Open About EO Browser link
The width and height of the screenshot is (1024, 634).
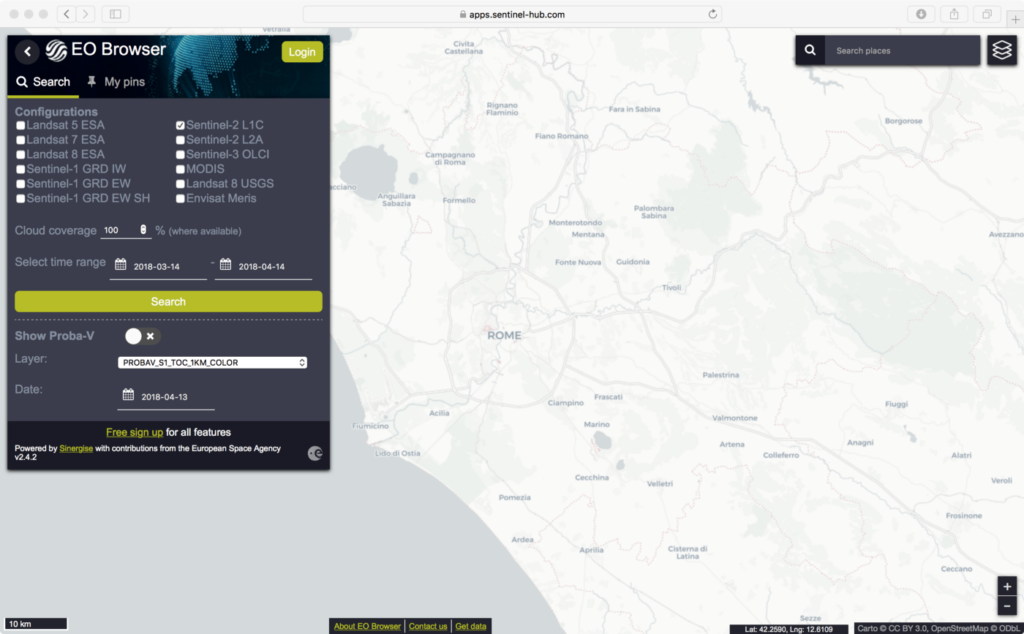pyautogui.click(x=367, y=626)
